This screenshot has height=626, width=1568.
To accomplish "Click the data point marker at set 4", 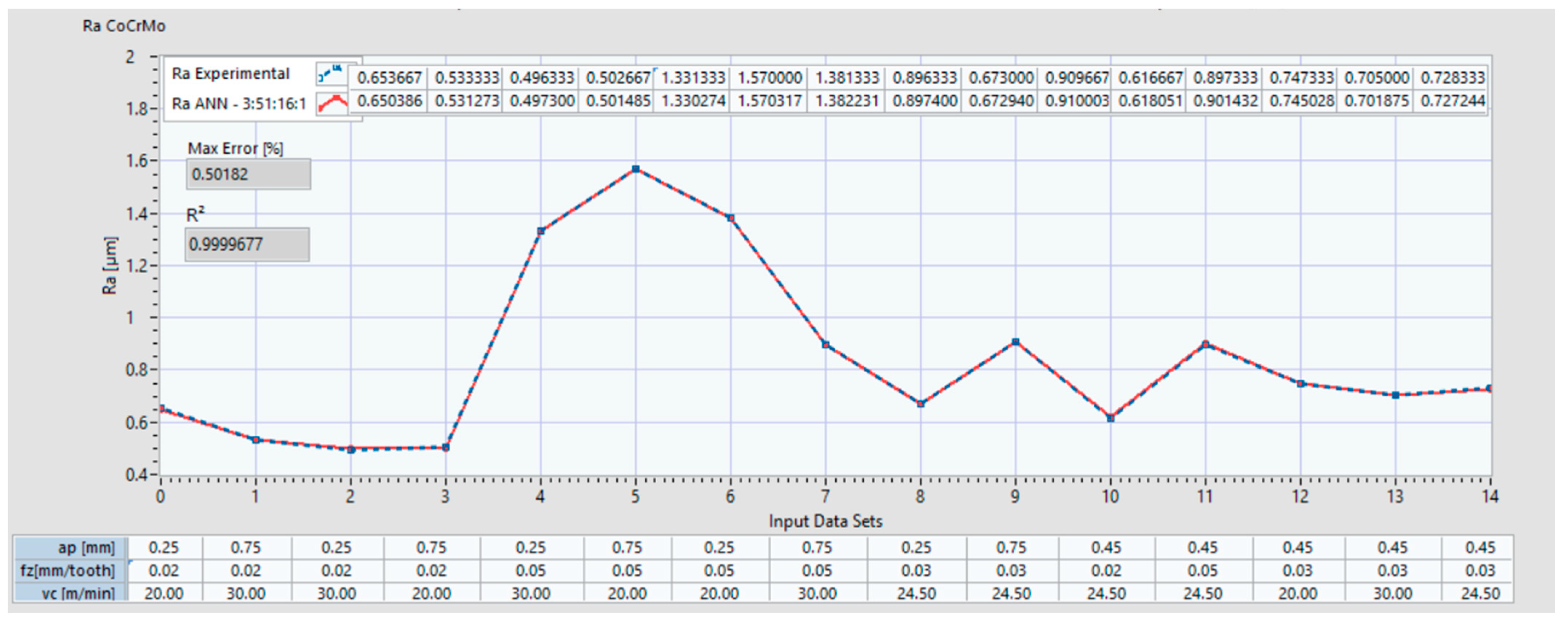I will 541,231.
